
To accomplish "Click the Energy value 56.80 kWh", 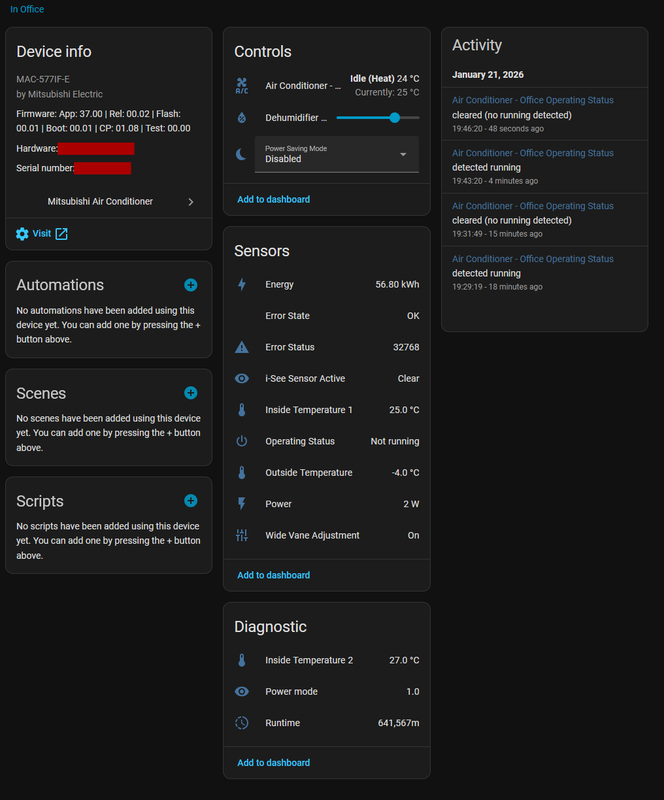I will (397, 285).
